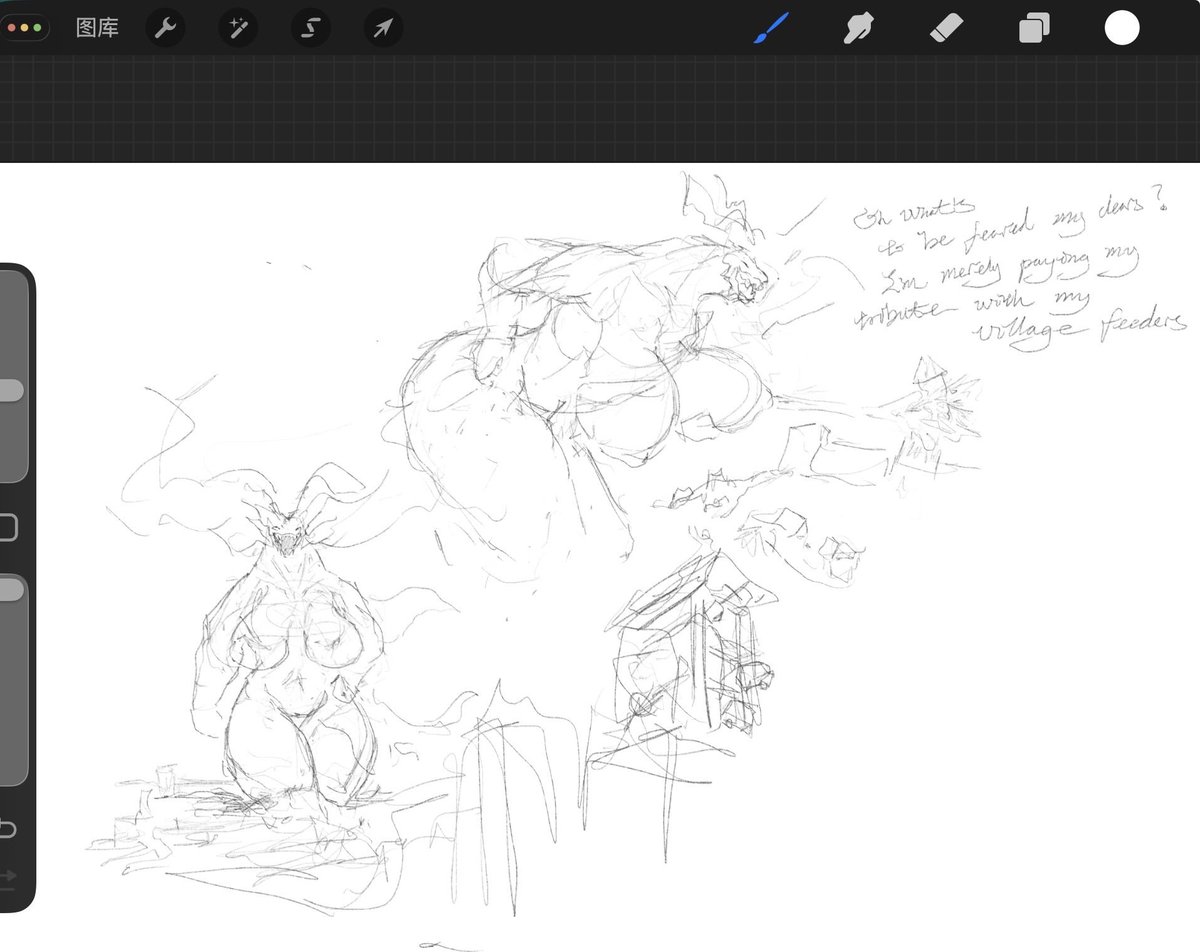Viewport: 1200px width, 952px height.
Task: Undo the last stroke with sidebar arrow
Action: coord(6,829)
